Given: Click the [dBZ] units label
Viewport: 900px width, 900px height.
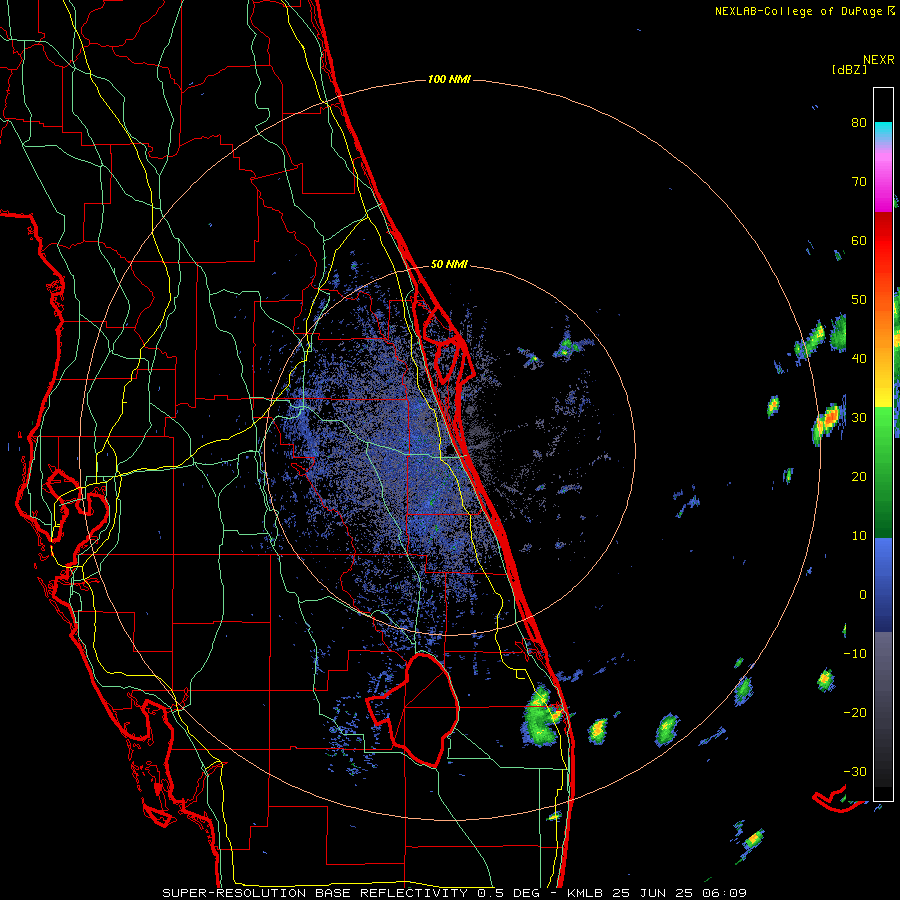Looking at the screenshot, I should [849, 70].
